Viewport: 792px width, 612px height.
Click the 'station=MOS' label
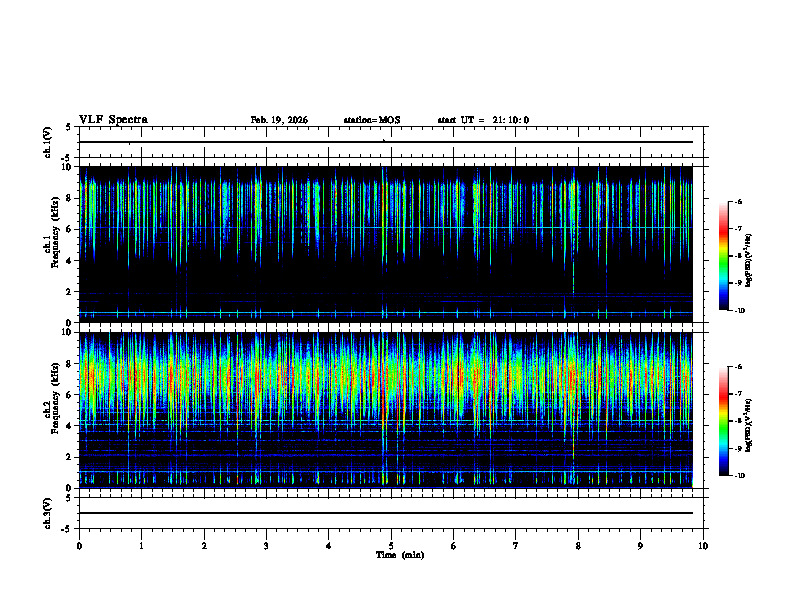tap(372, 120)
